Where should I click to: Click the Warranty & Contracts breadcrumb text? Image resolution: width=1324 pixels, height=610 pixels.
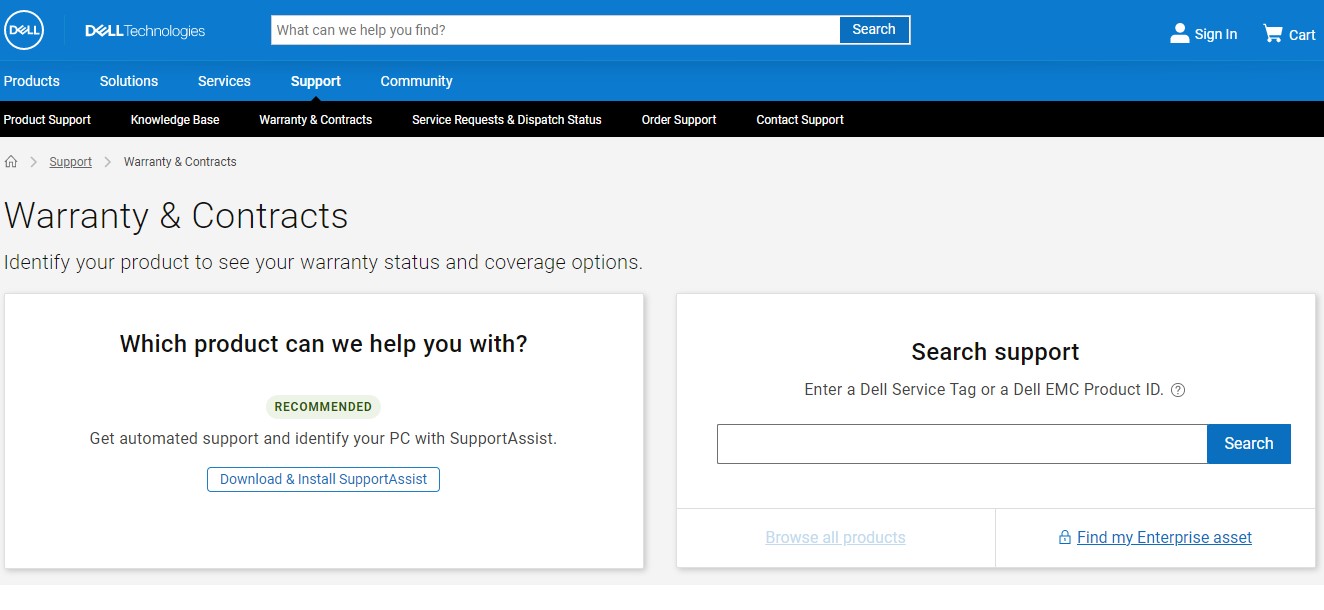pyautogui.click(x=180, y=162)
